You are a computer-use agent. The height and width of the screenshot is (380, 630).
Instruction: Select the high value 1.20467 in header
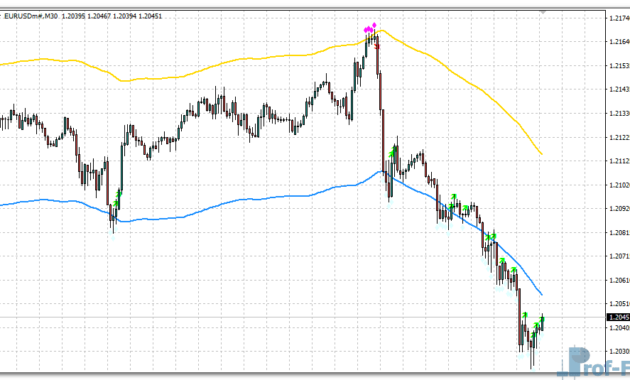pos(99,16)
